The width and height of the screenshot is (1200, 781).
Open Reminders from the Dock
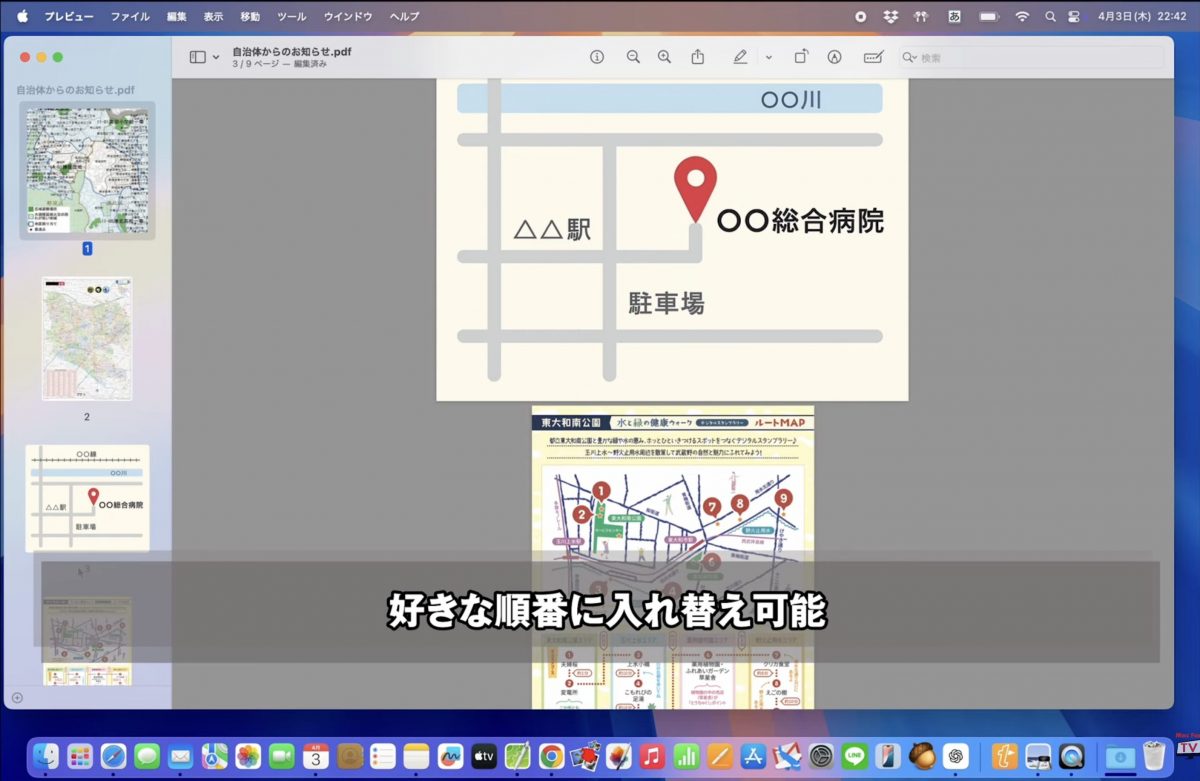pyautogui.click(x=383, y=756)
